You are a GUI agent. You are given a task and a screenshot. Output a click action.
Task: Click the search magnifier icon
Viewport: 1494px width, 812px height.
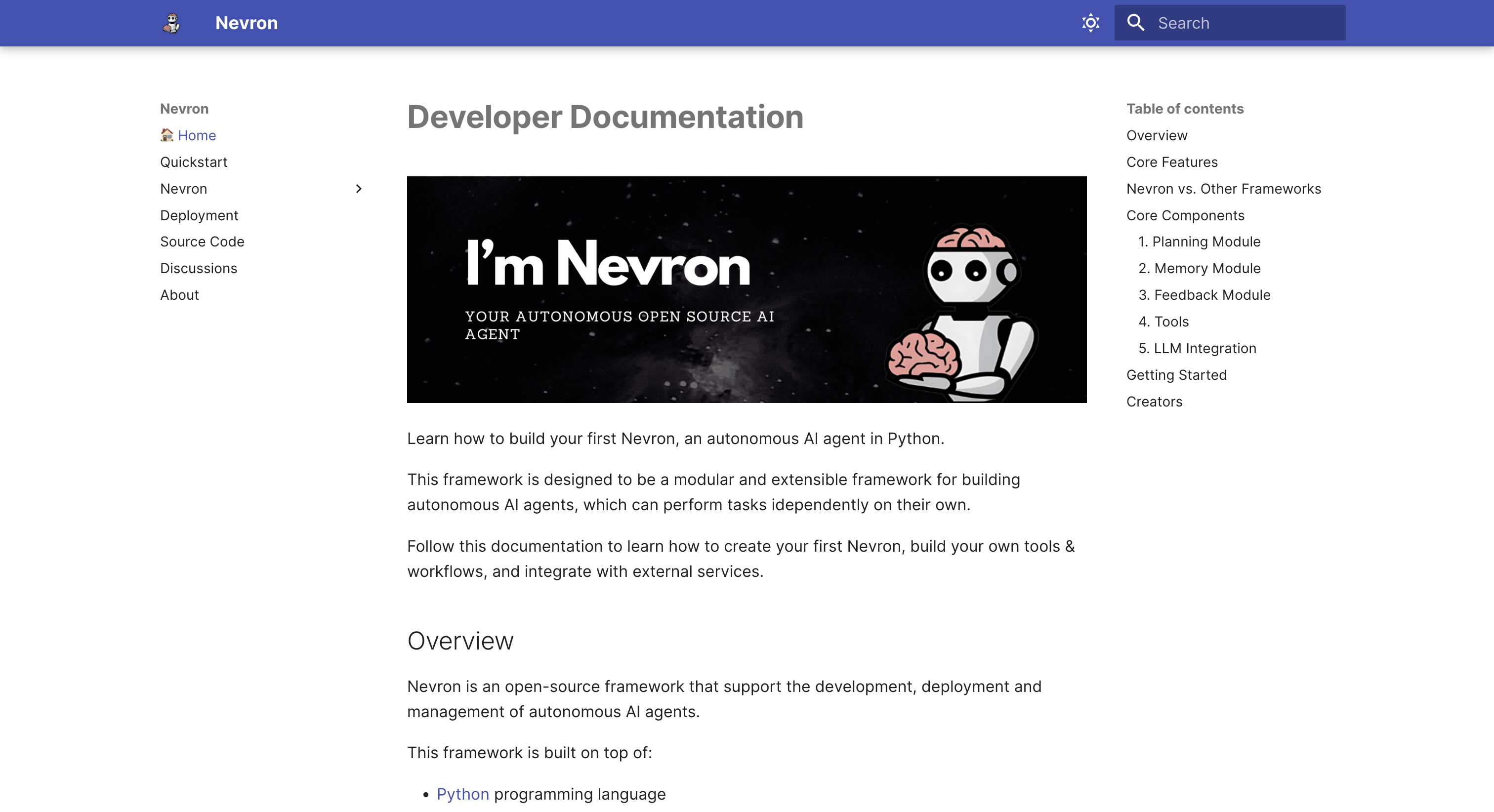click(1135, 23)
